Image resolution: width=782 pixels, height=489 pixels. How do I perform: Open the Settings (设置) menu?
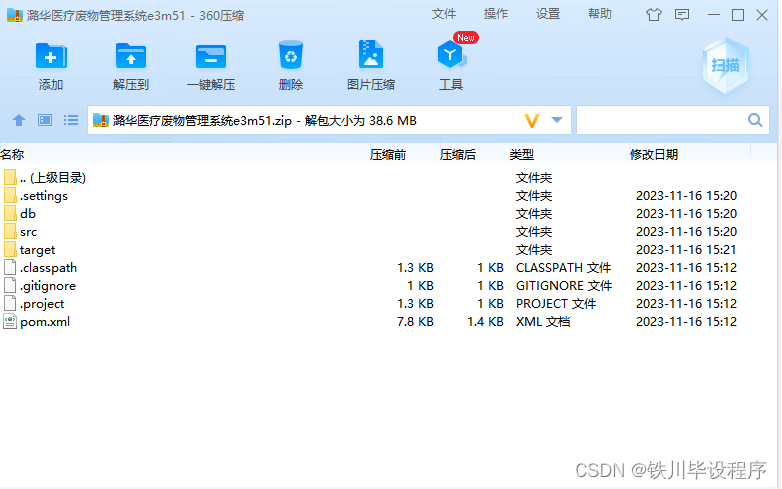point(548,14)
